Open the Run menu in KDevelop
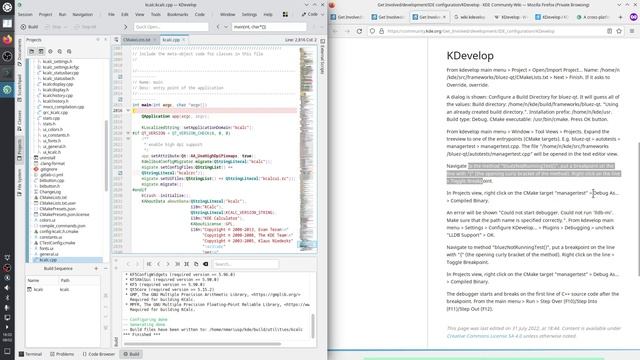 [x=62, y=14]
